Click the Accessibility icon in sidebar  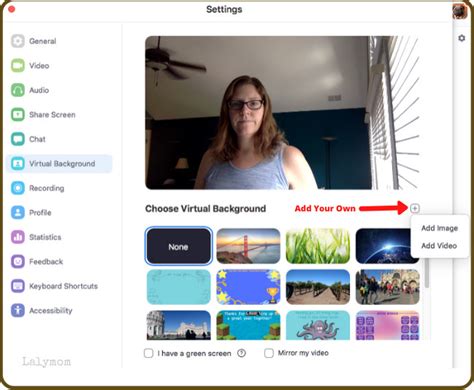pos(18,310)
